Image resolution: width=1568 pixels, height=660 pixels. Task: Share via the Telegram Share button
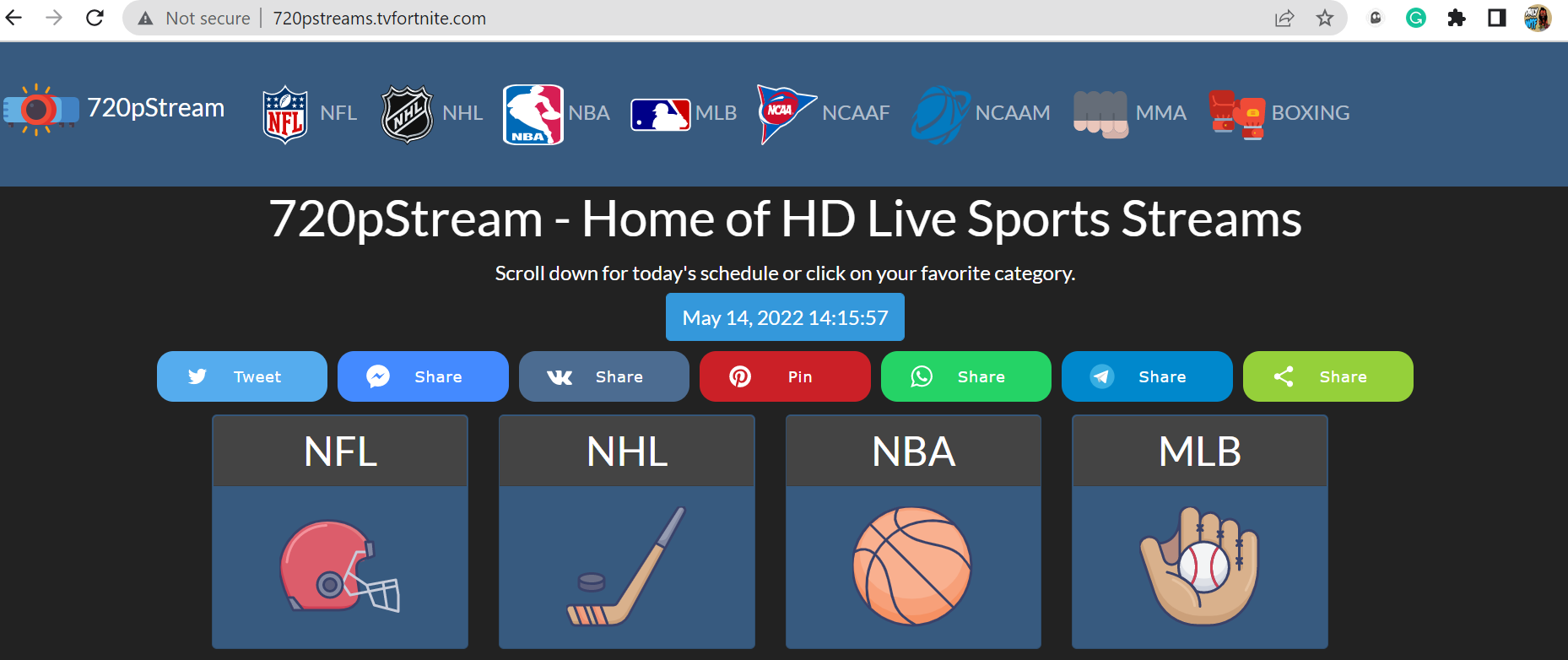pos(1147,376)
